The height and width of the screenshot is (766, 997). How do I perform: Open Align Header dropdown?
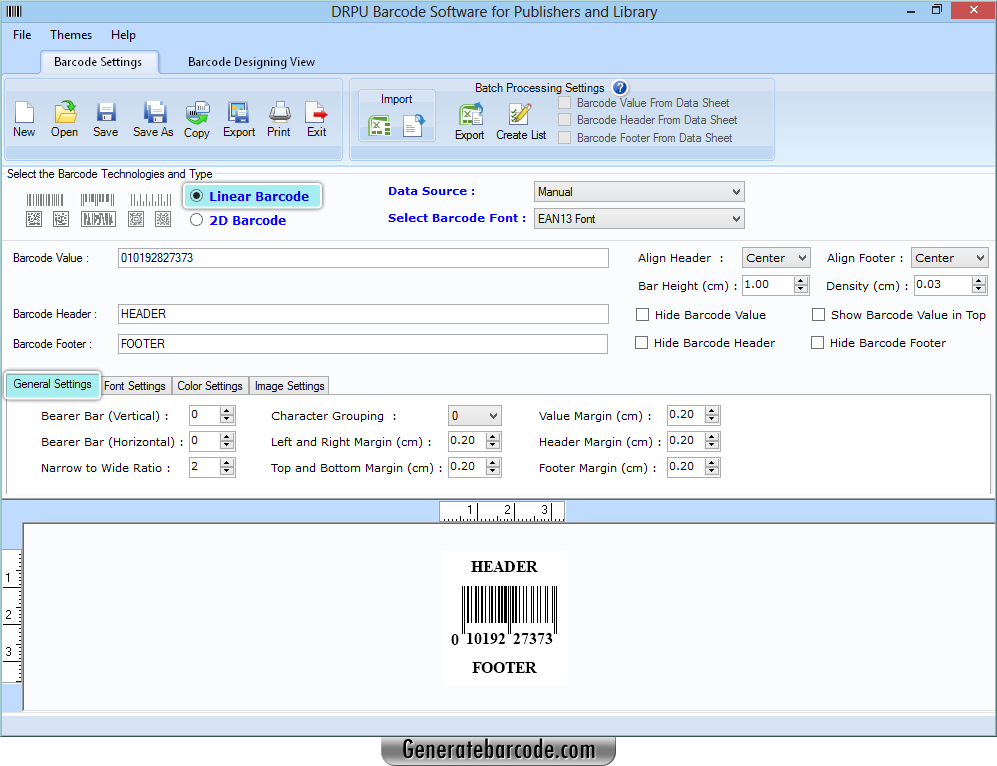click(x=776, y=258)
